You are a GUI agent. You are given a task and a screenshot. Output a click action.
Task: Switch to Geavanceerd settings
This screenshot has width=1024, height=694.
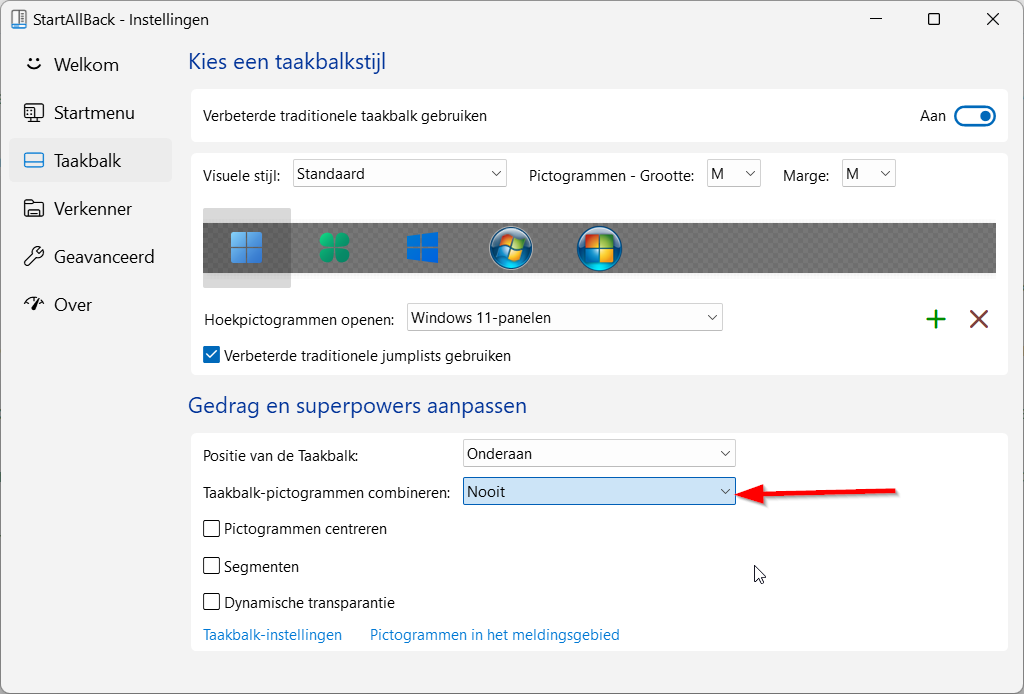(90, 257)
